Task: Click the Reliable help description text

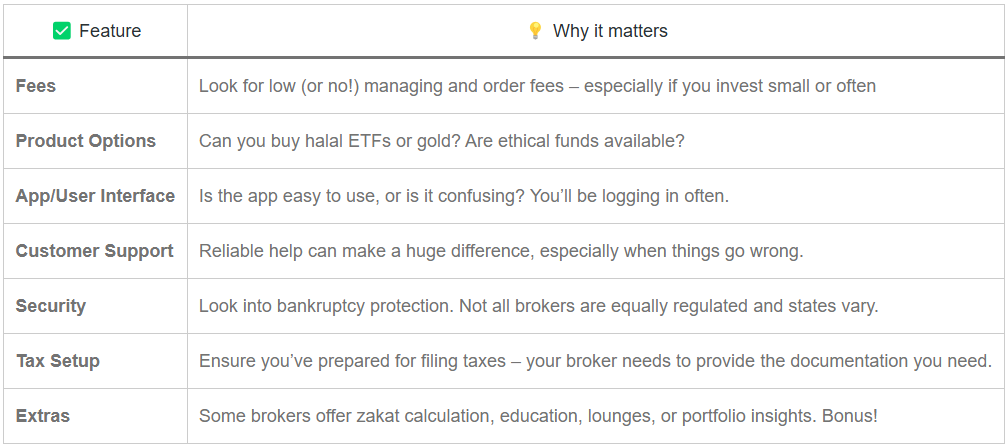Action: 501,251
